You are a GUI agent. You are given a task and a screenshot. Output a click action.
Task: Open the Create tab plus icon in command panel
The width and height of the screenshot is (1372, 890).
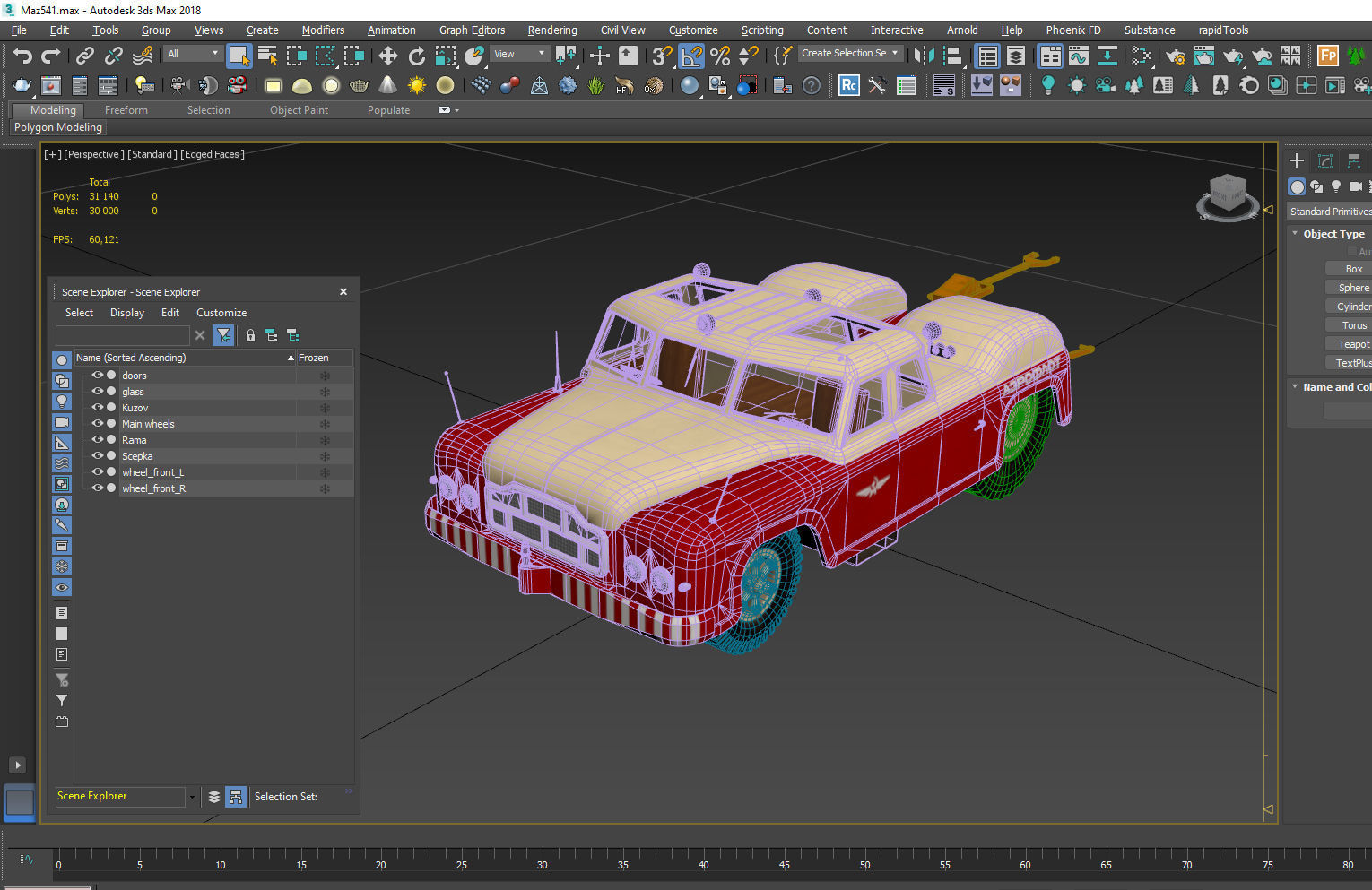(x=1297, y=161)
